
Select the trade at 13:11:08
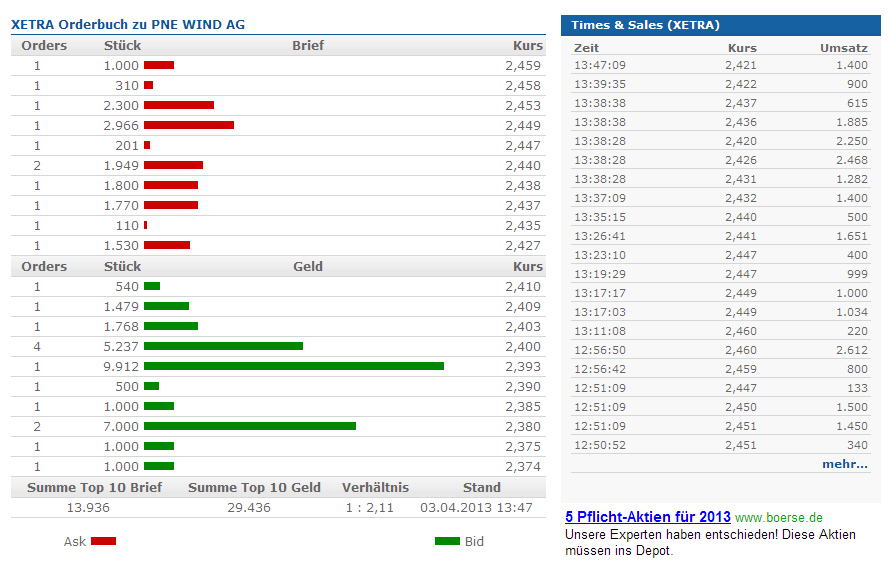[721, 331]
